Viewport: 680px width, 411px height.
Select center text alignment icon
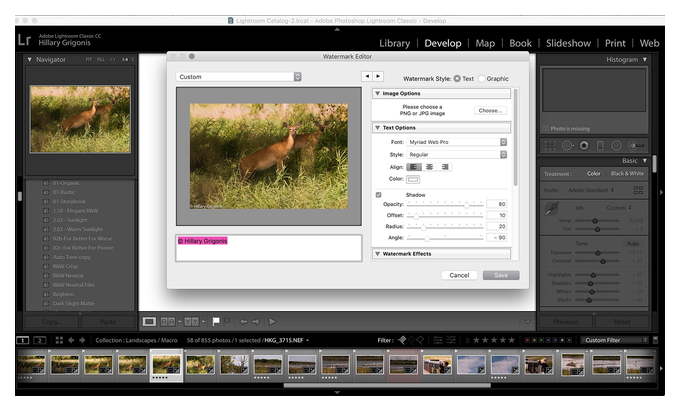tap(429, 167)
